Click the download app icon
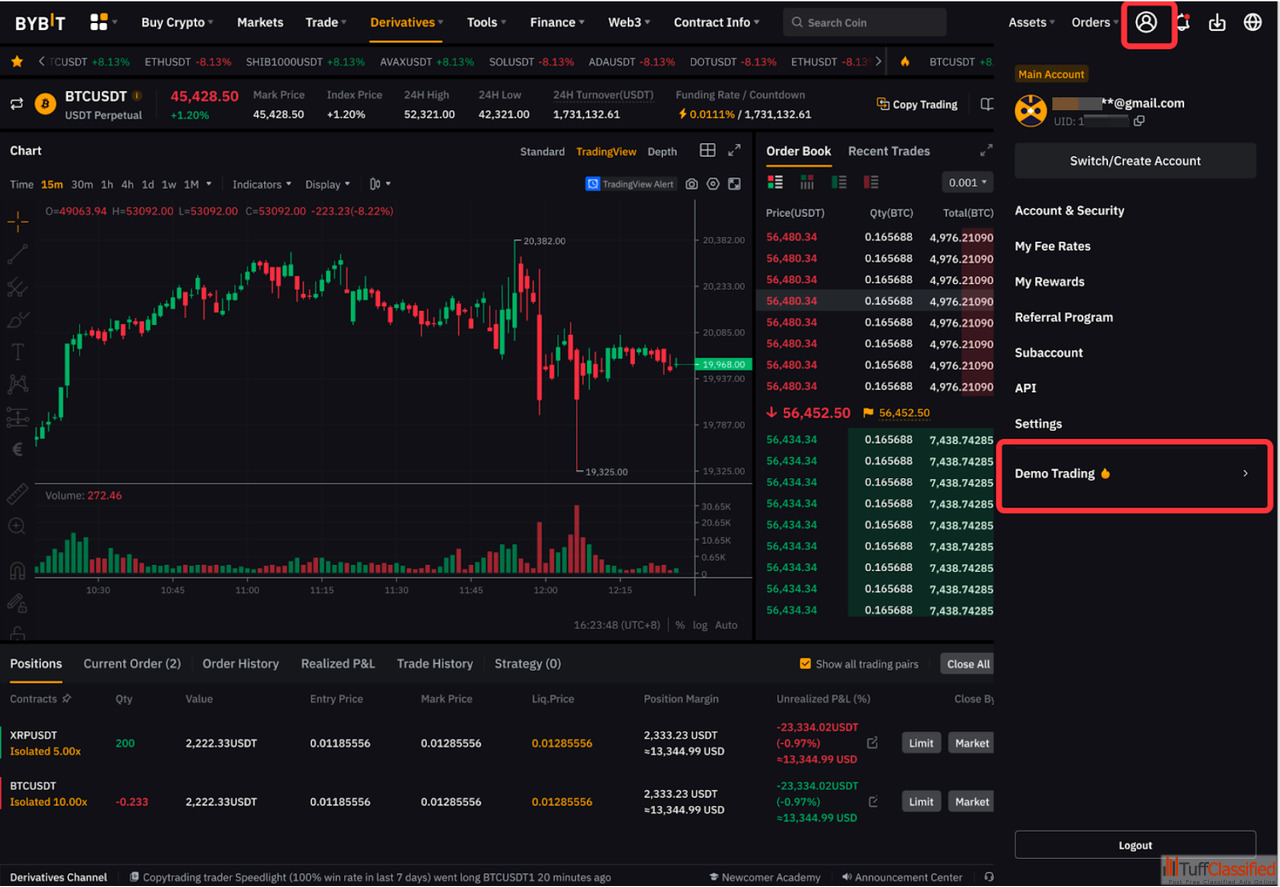This screenshot has width=1280, height=887. [x=1217, y=22]
